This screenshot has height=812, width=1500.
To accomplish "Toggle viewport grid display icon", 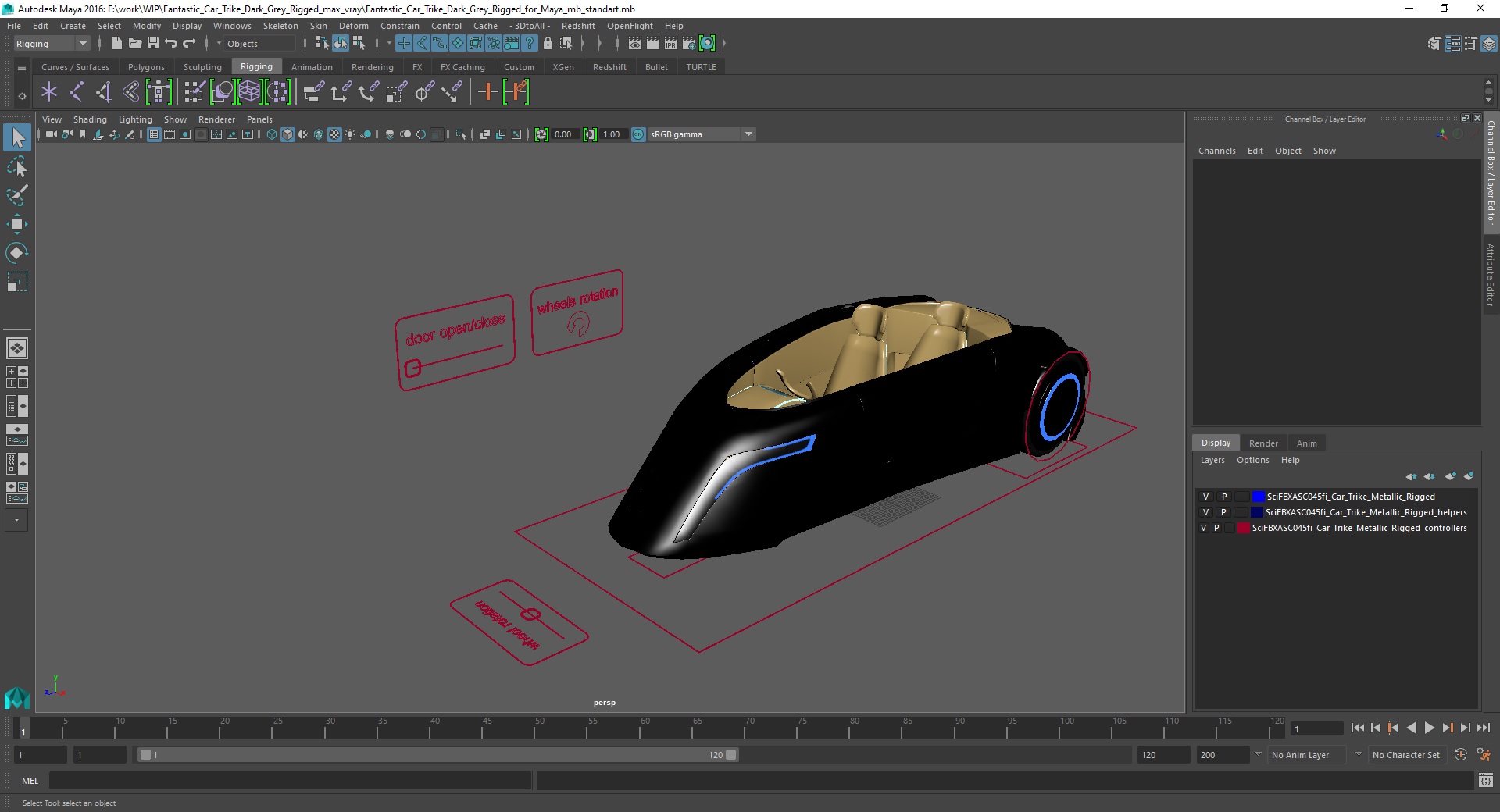I will [x=154, y=134].
